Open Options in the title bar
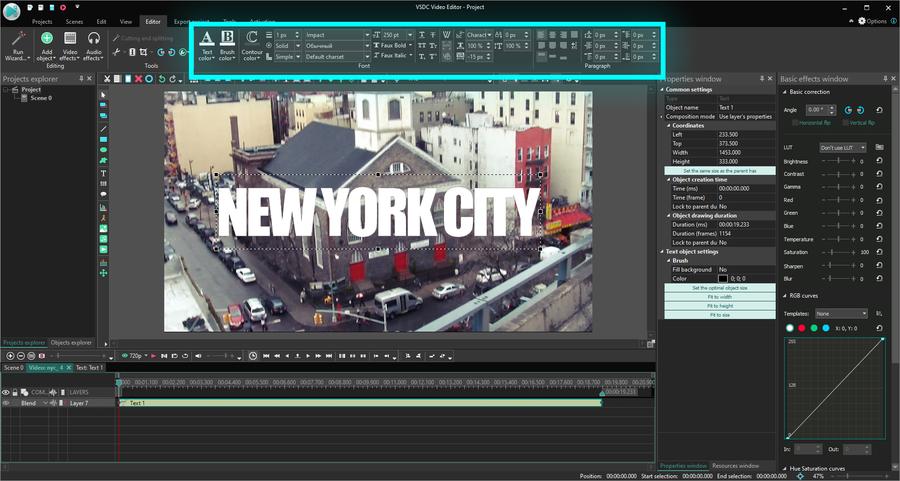 pos(872,21)
